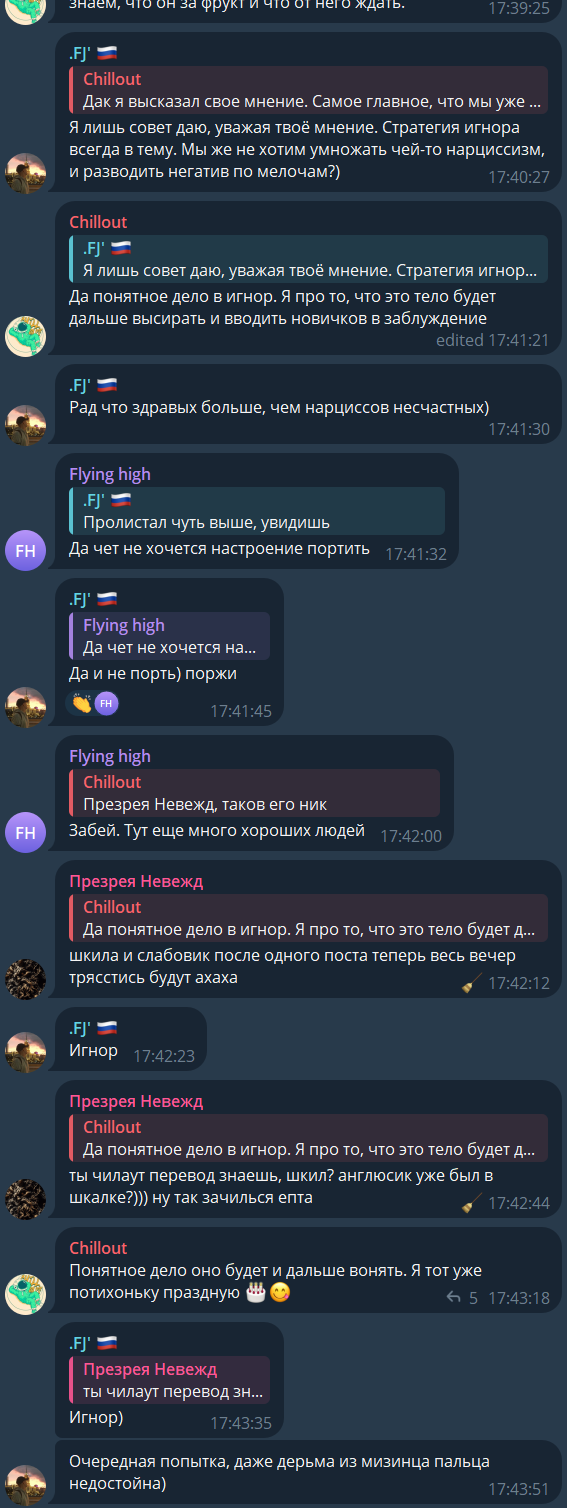Click Chillout's green avatar next to 17:41:21 message
Image resolution: width=567 pixels, height=1508 pixels.
(25, 335)
